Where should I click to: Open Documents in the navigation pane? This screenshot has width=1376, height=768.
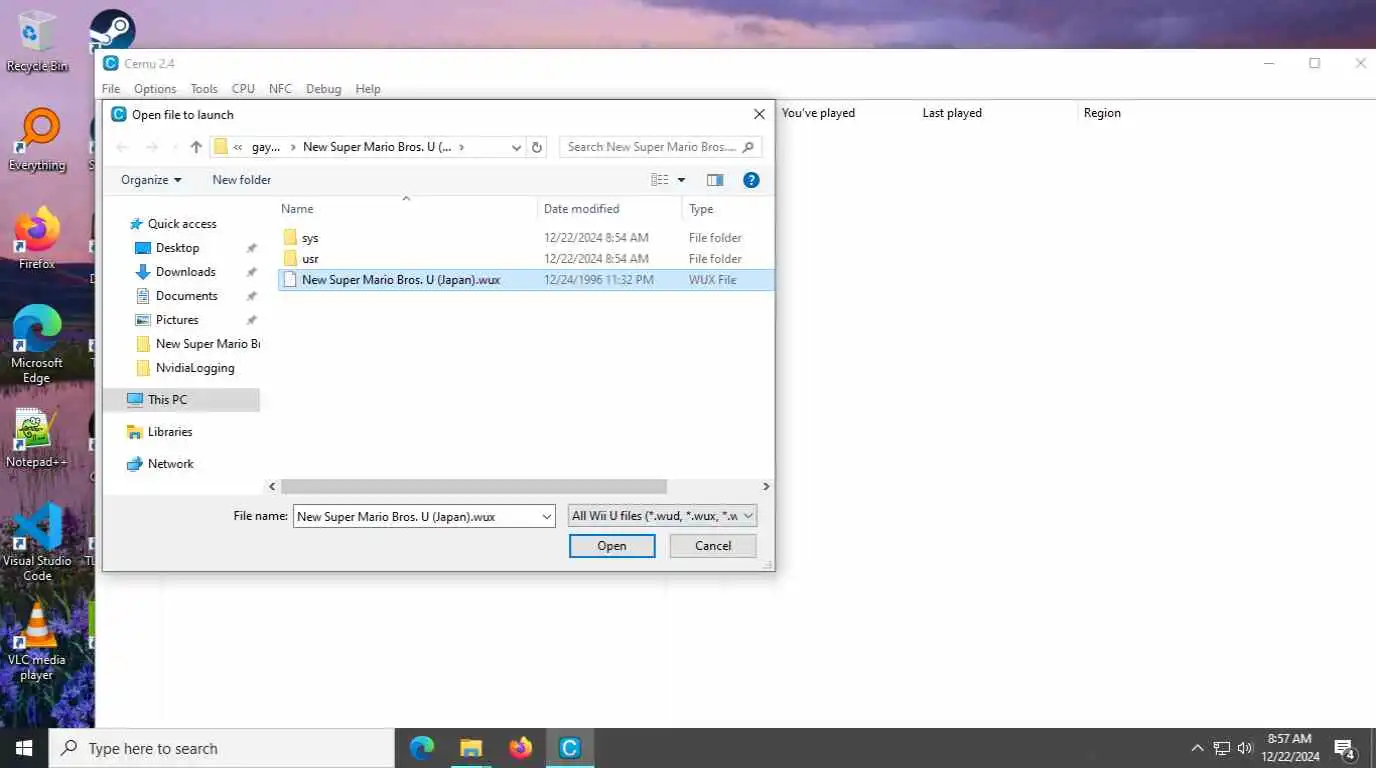click(x=187, y=296)
